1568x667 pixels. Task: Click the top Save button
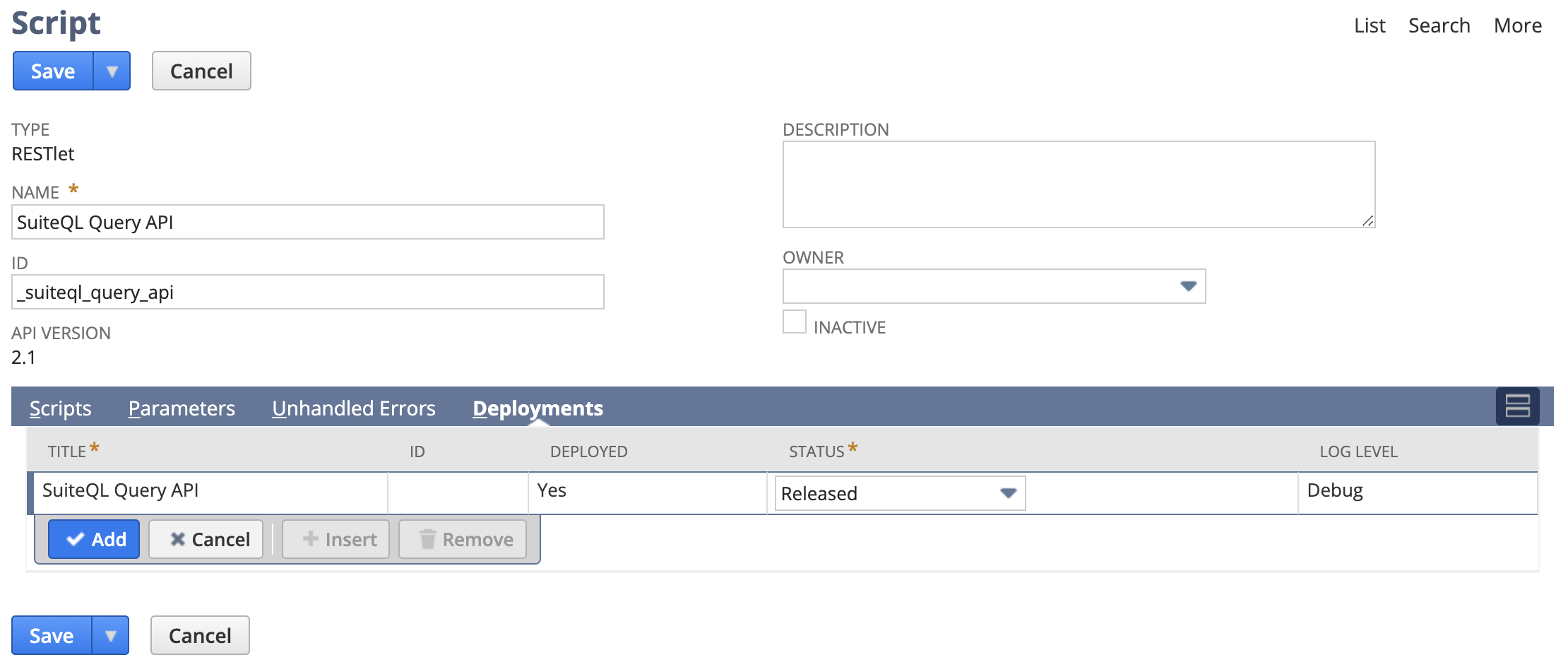pyautogui.click(x=53, y=71)
